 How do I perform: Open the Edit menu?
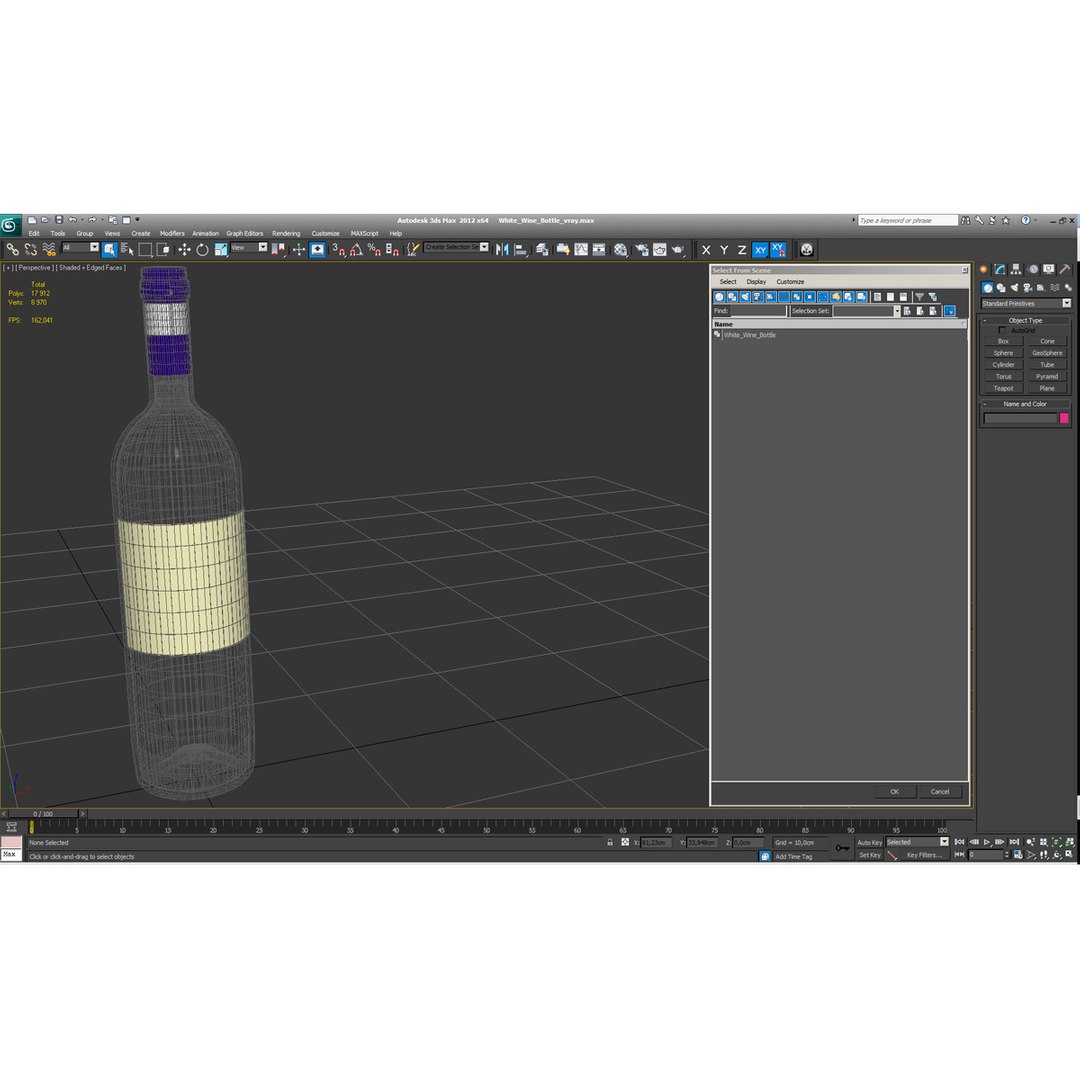click(x=34, y=233)
